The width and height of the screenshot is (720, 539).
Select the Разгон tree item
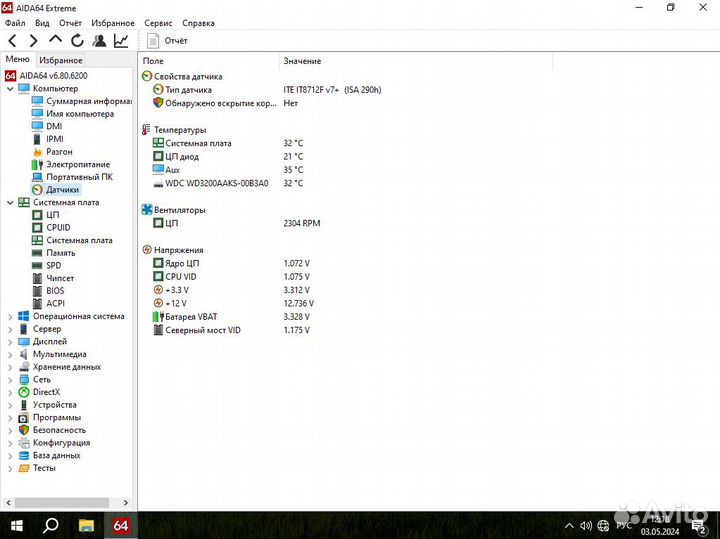[x=59, y=152]
